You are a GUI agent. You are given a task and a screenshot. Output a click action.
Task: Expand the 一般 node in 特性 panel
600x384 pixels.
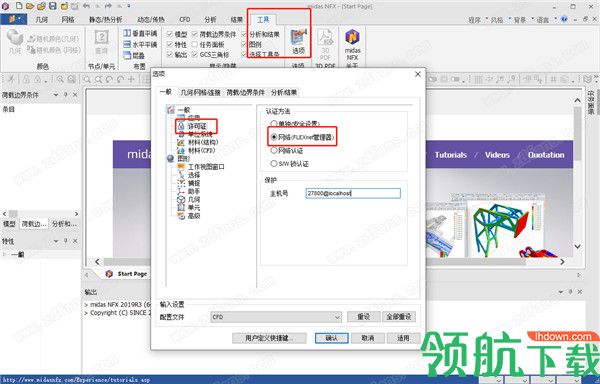(x=5, y=254)
